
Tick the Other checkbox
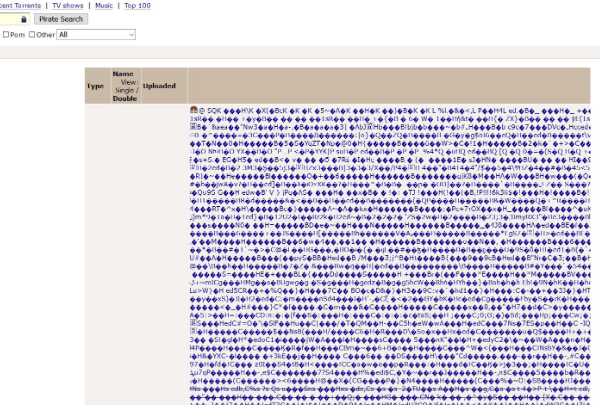[x=32, y=34]
